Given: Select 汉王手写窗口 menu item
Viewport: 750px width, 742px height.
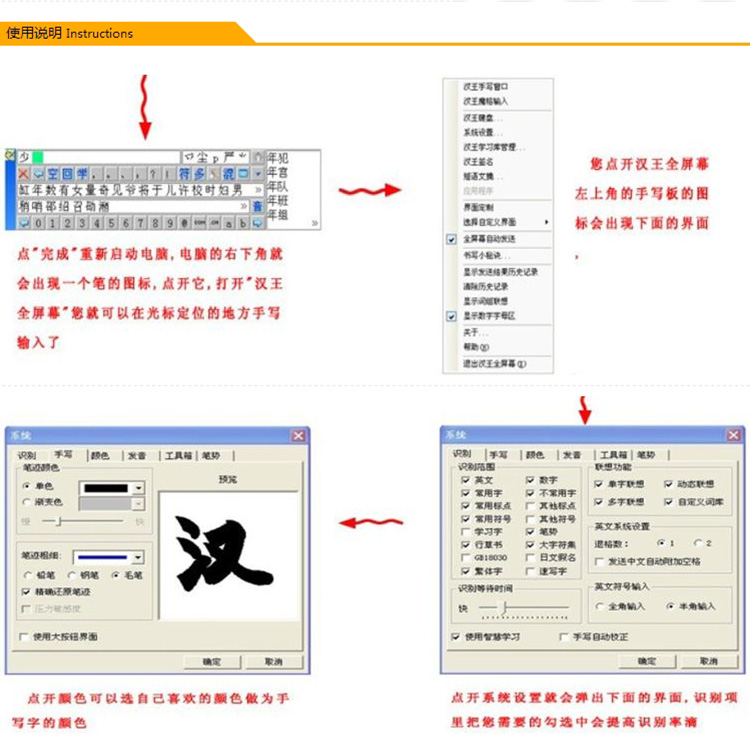Looking at the screenshot, I should (x=485, y=87).
